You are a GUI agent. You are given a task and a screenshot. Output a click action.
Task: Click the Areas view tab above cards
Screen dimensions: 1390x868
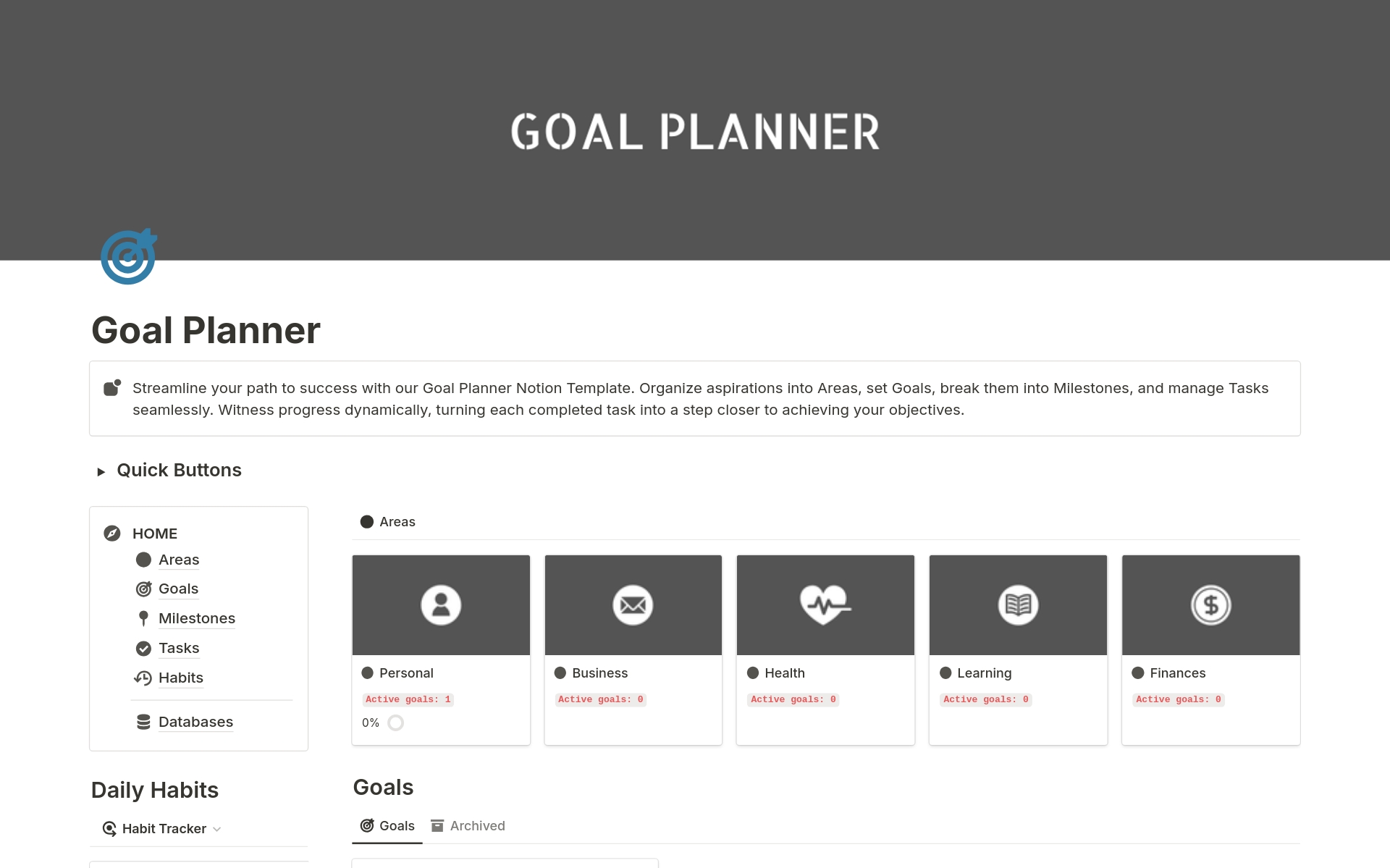(x=388, y=522)
